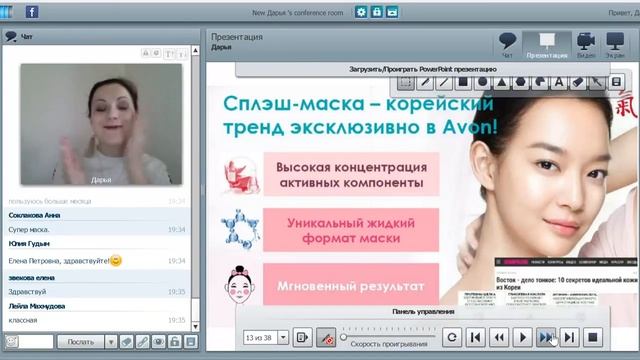Select the text 'A' annotation tool
640x360 pixels.
coord(559,82)
